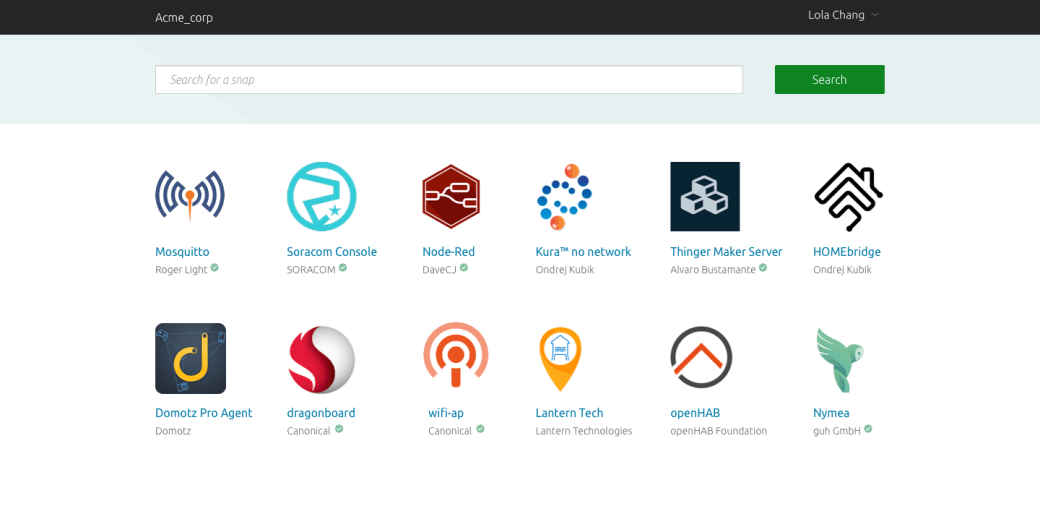This screenshot has width=1040, height=506.
Task: Click publisher name Alvaro Bustamante
Action: pyautogui.click(x=713, y=270)
